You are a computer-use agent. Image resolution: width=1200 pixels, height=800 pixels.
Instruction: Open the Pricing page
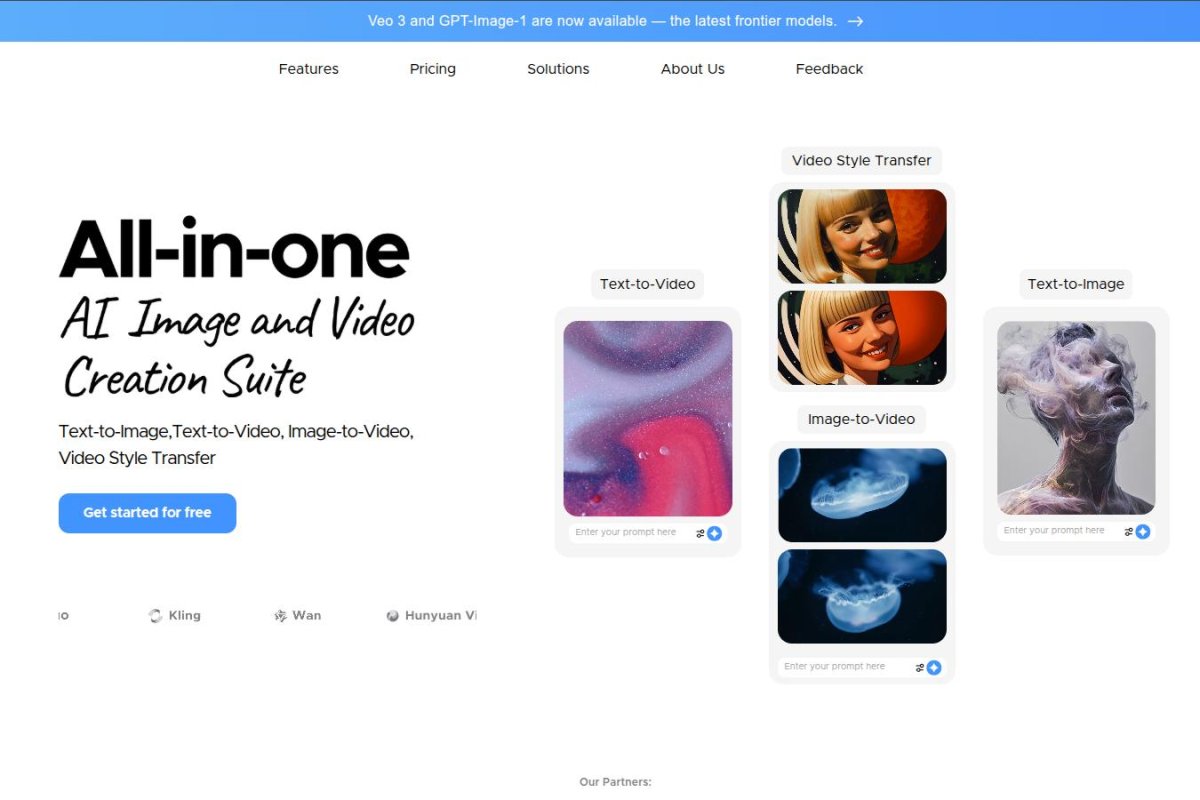tap(432, 68)
